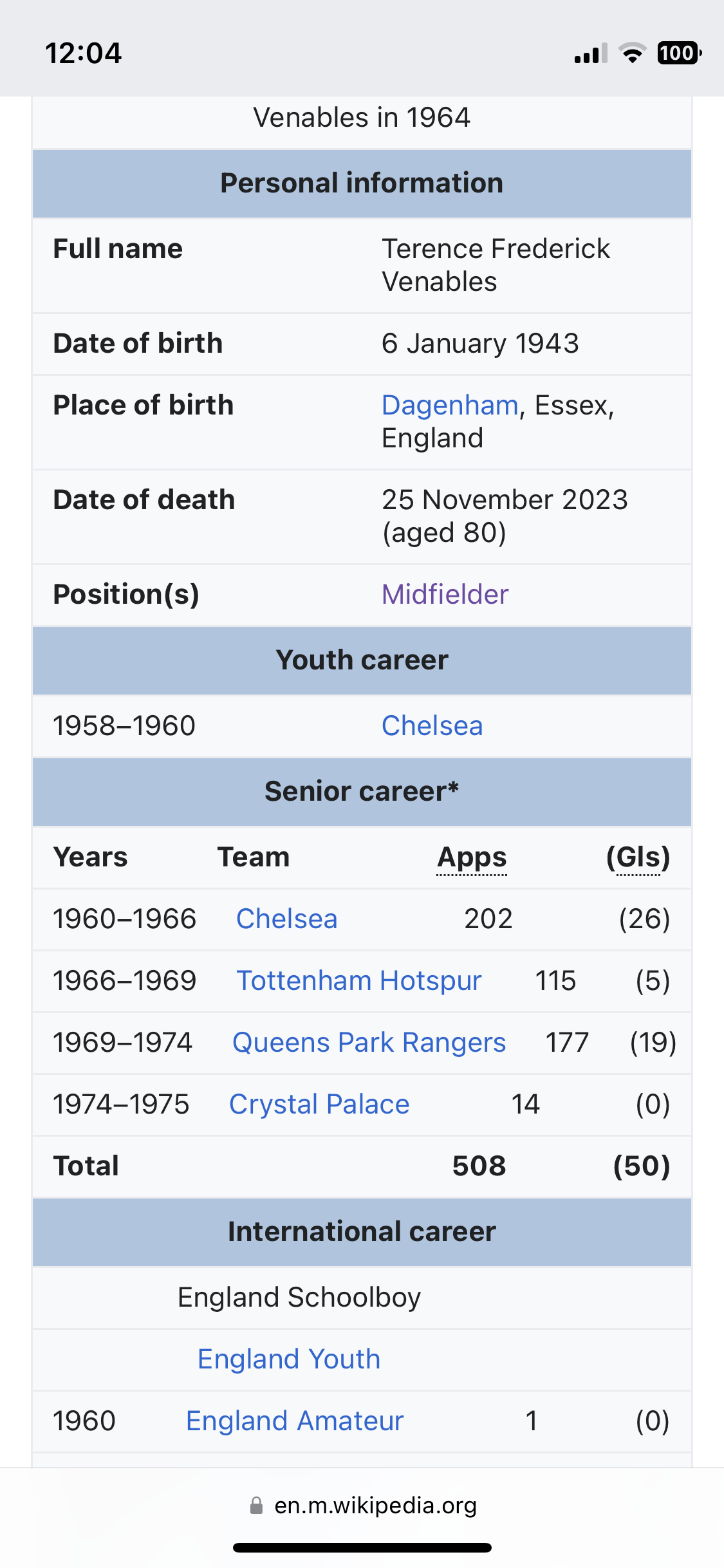The image size is (724, 1568).
Task: Tap the cellular signal bars icon
Action: [x=591, y=53]
